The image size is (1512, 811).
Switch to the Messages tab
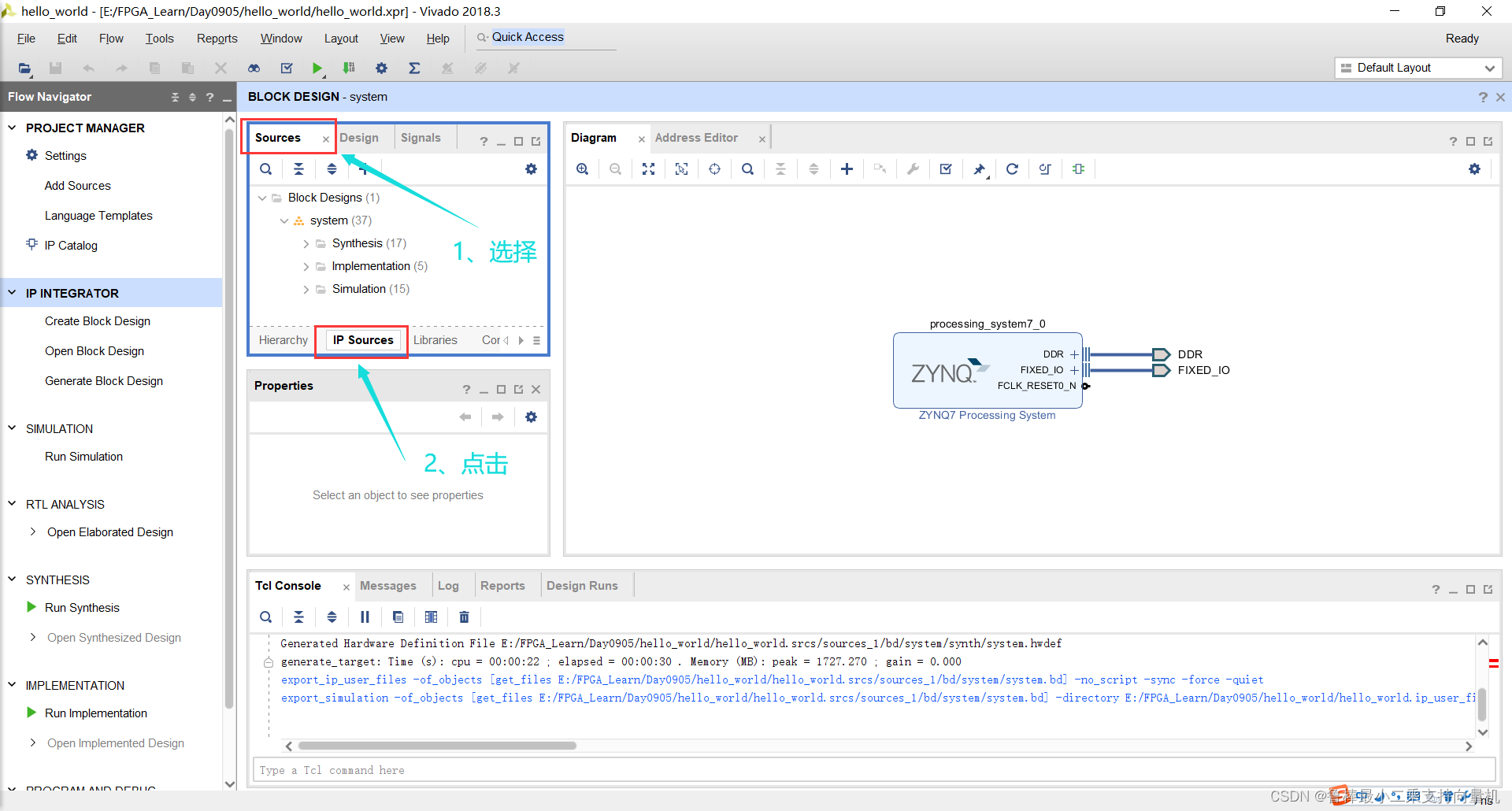click(387, 586)
